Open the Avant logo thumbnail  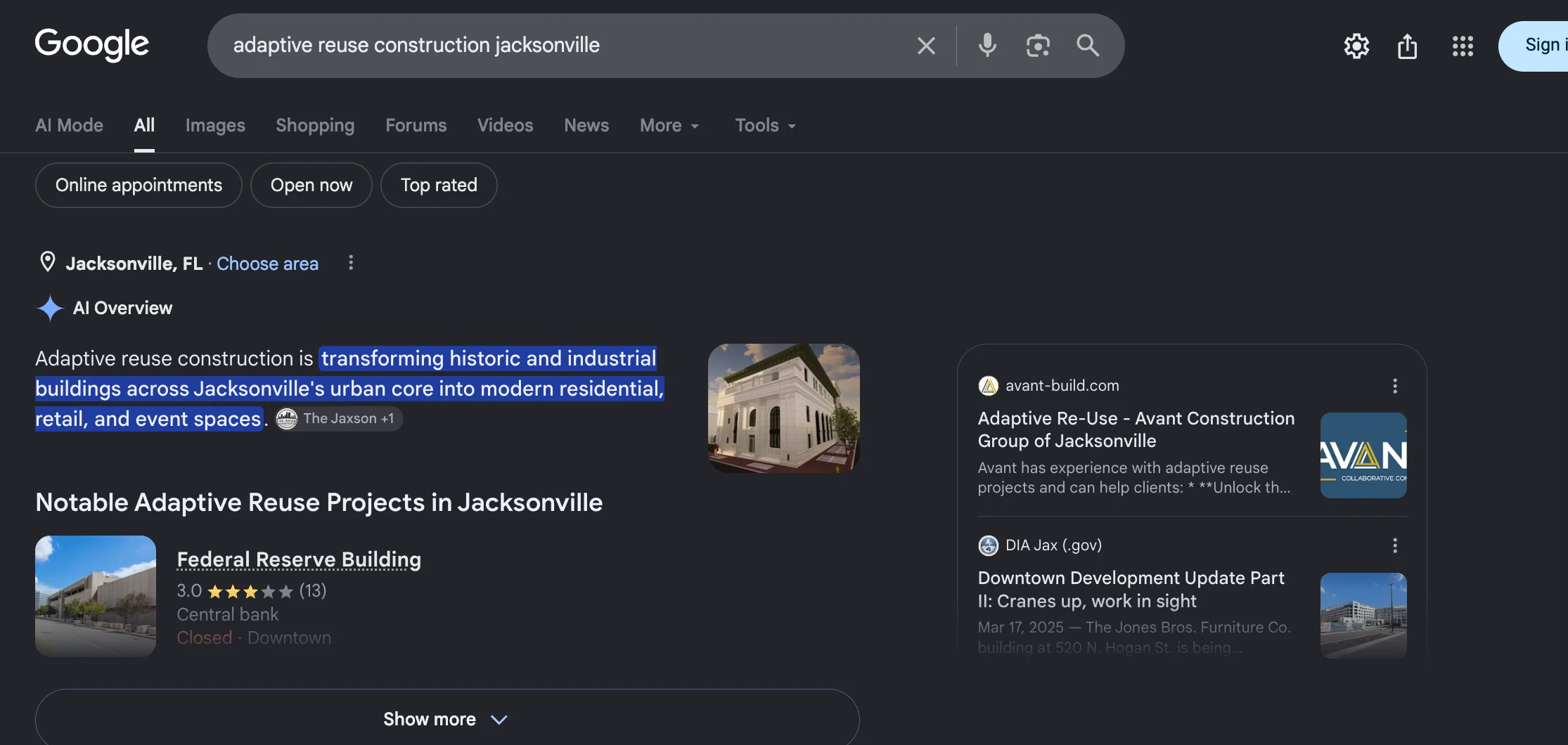1363,455
